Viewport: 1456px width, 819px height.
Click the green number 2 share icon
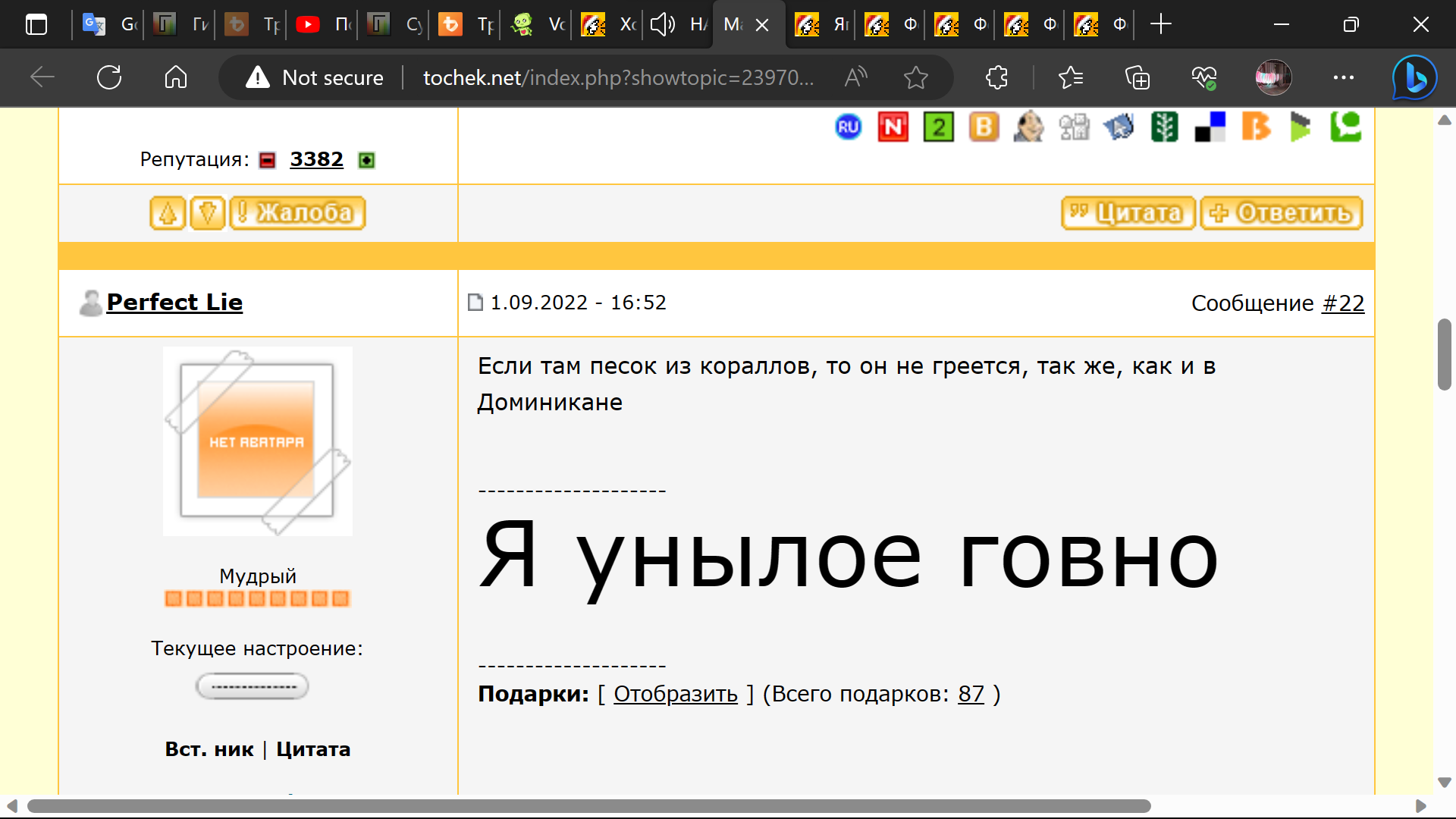(939, 127)
